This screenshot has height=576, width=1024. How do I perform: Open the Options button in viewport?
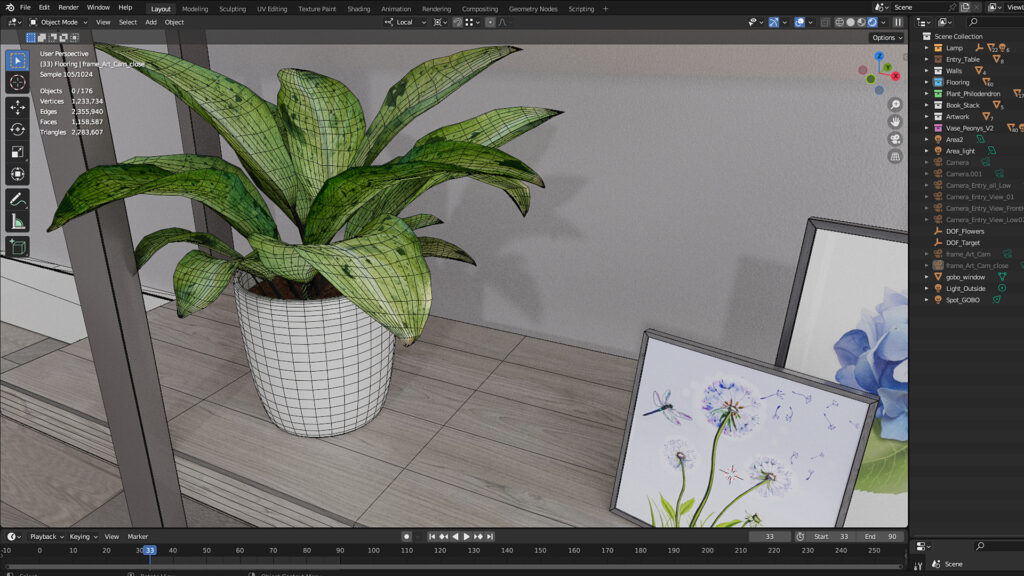click(x=885, y=38)
